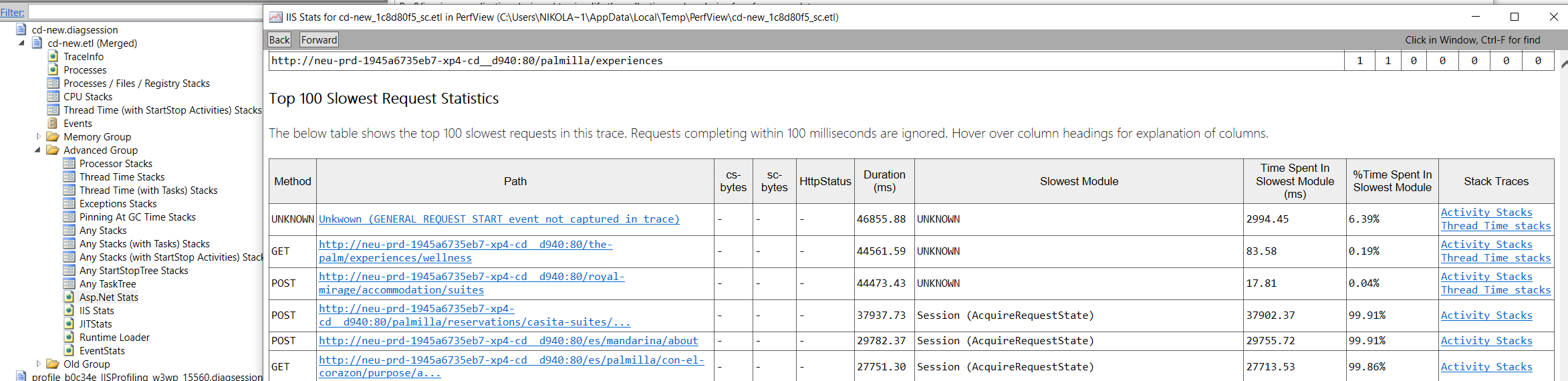This screenshot has width=1568, height=381.
Task: Open the es/mandarina/about request link
Action: tap(508, 341)
